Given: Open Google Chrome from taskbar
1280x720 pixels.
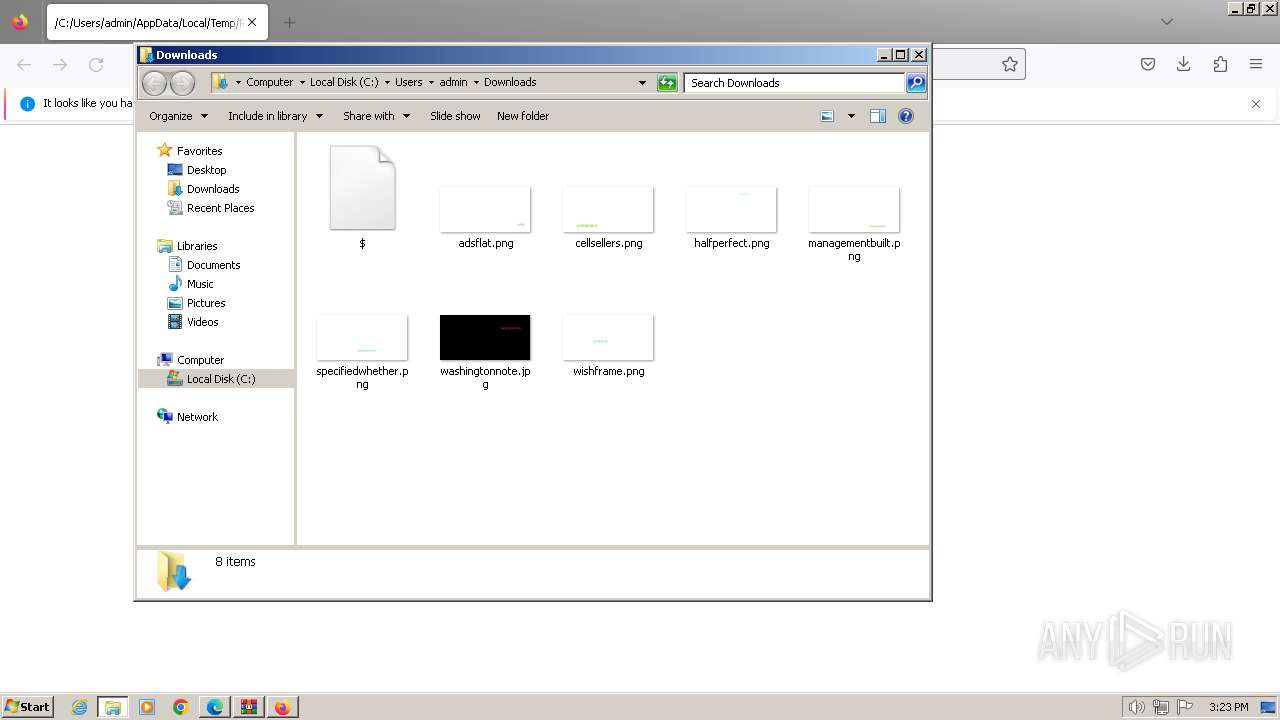Looking at the screenshot, I should (x=181, y=707).
